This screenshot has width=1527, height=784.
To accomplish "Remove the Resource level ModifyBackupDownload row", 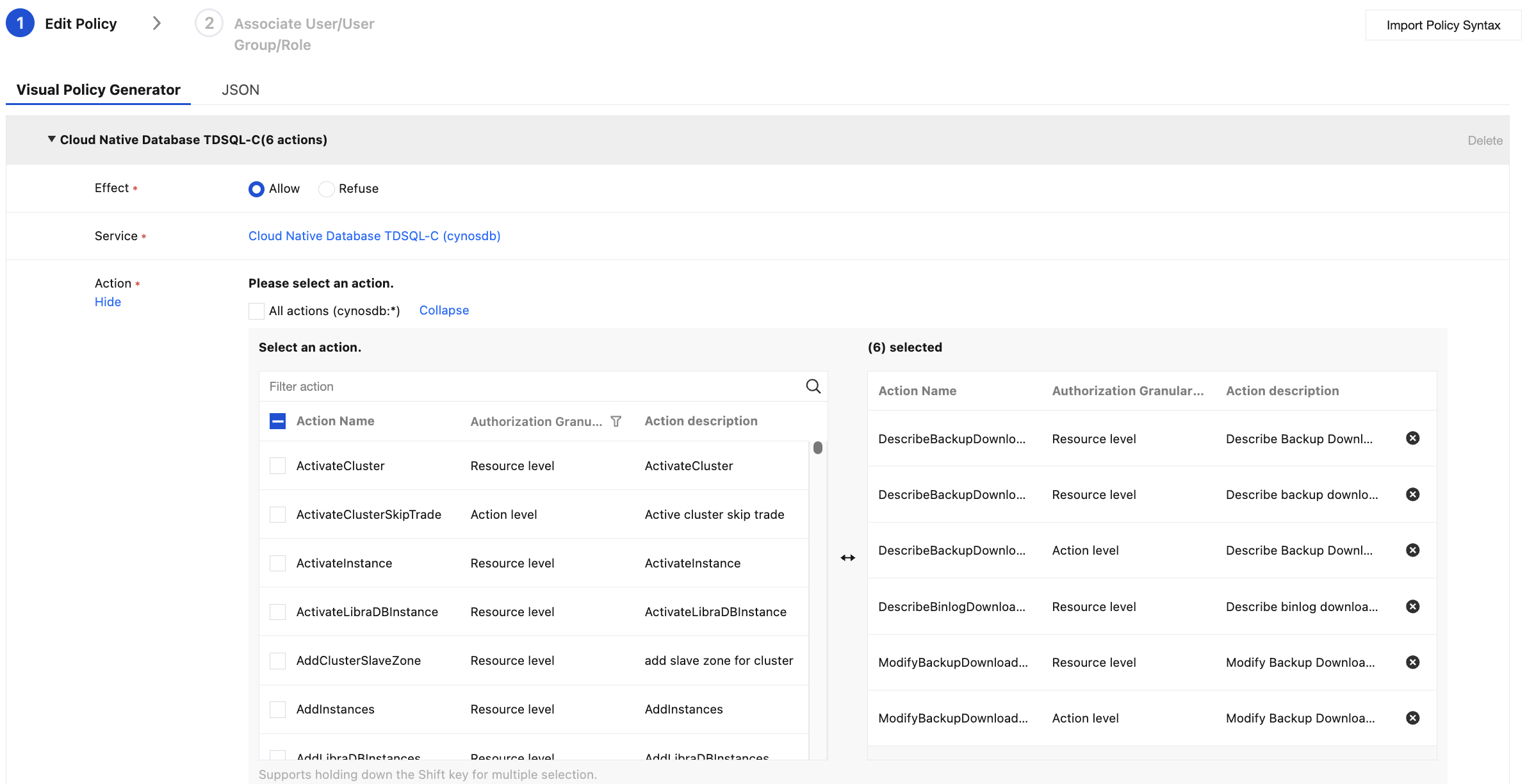I will 1412,662.
